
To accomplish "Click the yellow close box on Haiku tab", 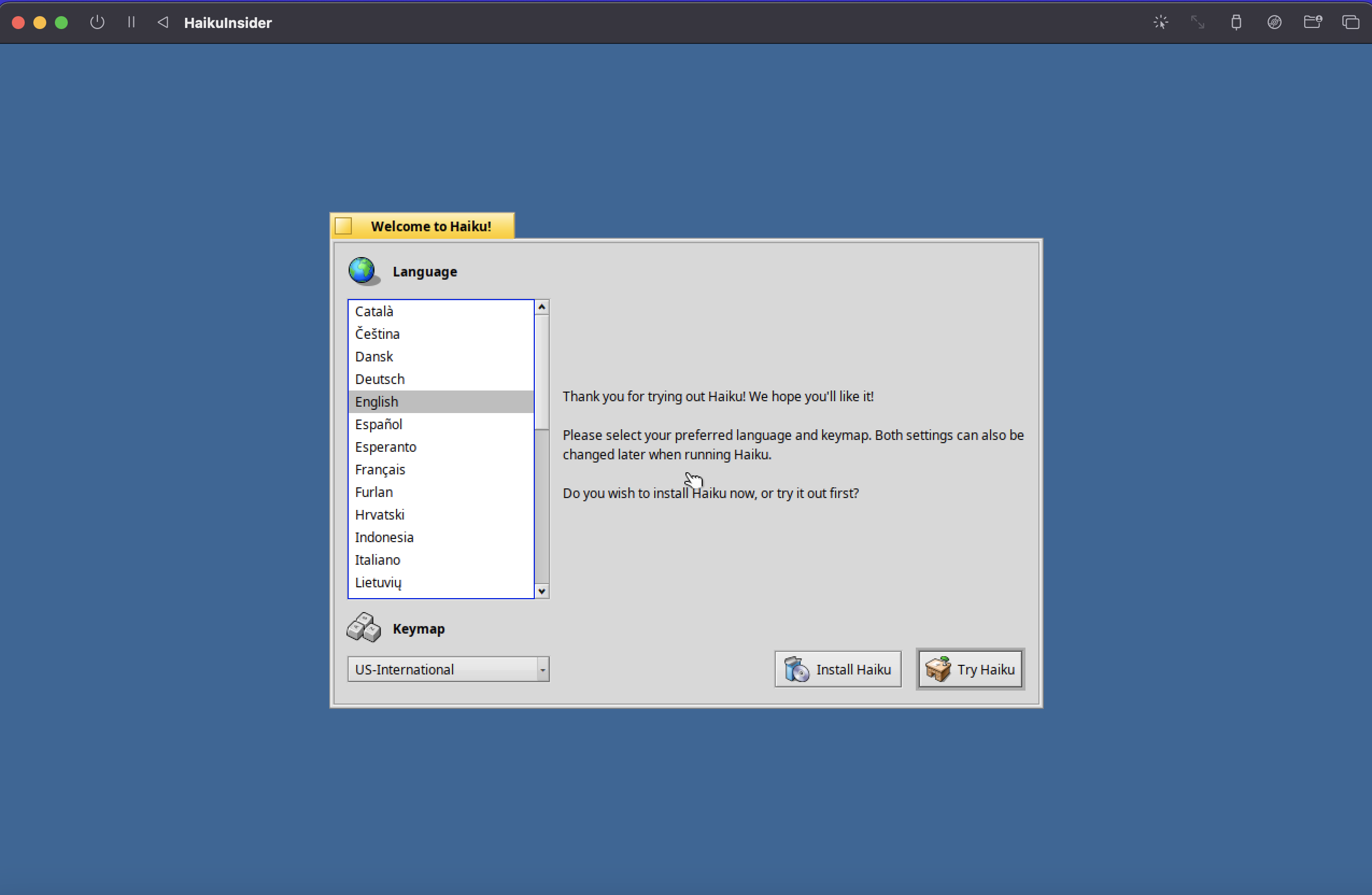I will tap(344, 226).
